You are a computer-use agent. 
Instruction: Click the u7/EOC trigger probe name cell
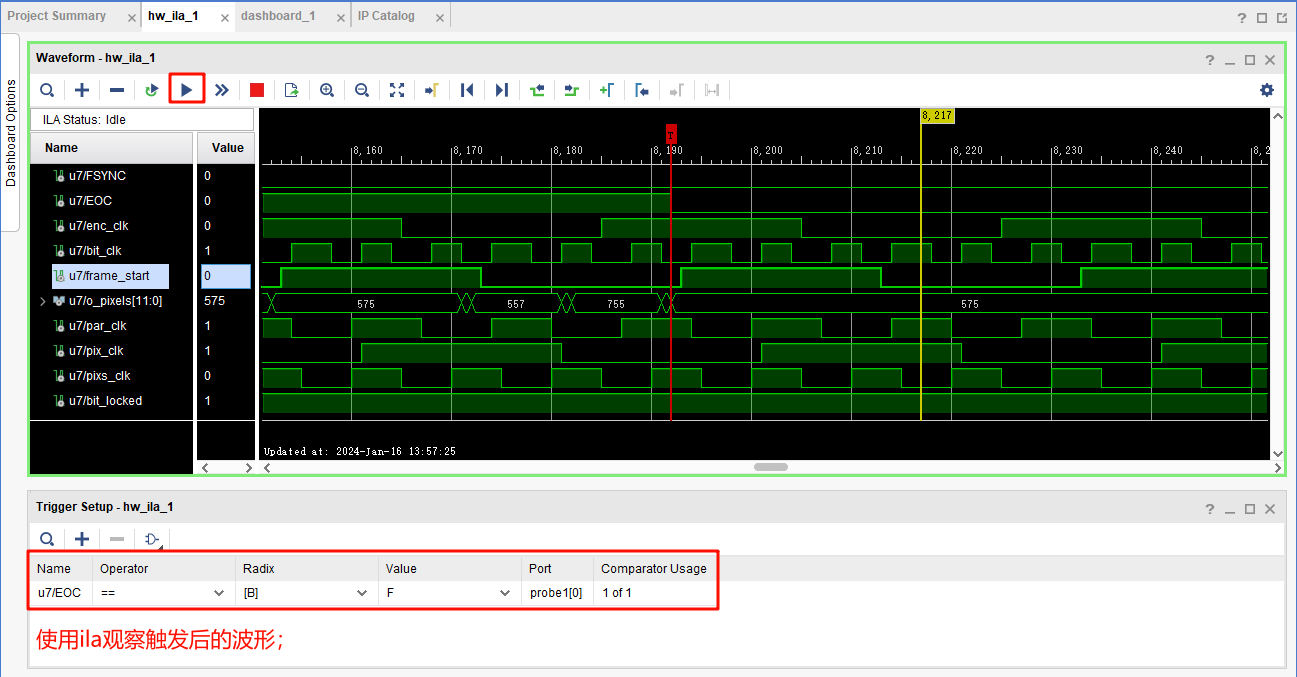click(x=60, y=593)
